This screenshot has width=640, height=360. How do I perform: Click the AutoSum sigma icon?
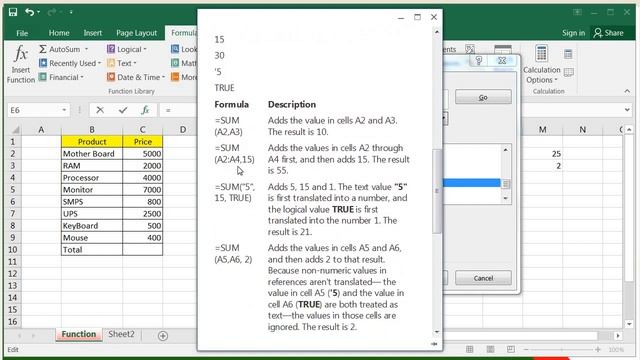click(x=42, y=49)
